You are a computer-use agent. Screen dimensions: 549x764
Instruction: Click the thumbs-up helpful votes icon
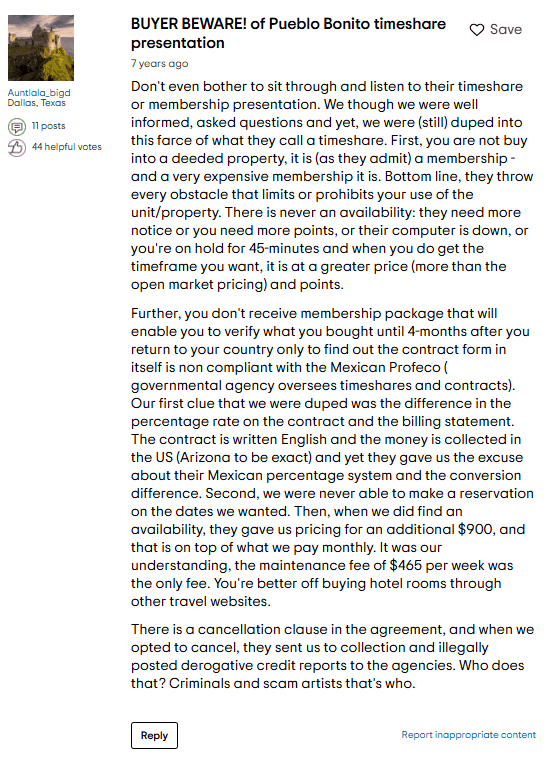(17, 148)
